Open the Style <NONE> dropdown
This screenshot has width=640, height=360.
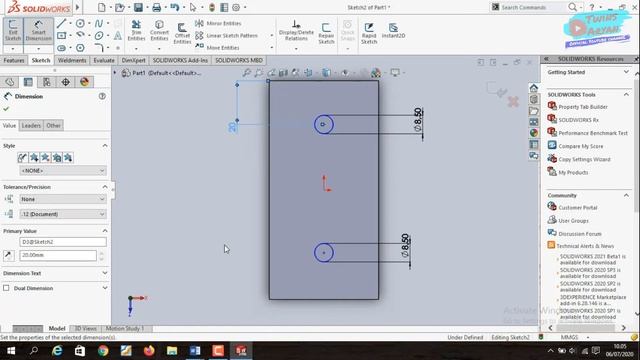(63, 171)
